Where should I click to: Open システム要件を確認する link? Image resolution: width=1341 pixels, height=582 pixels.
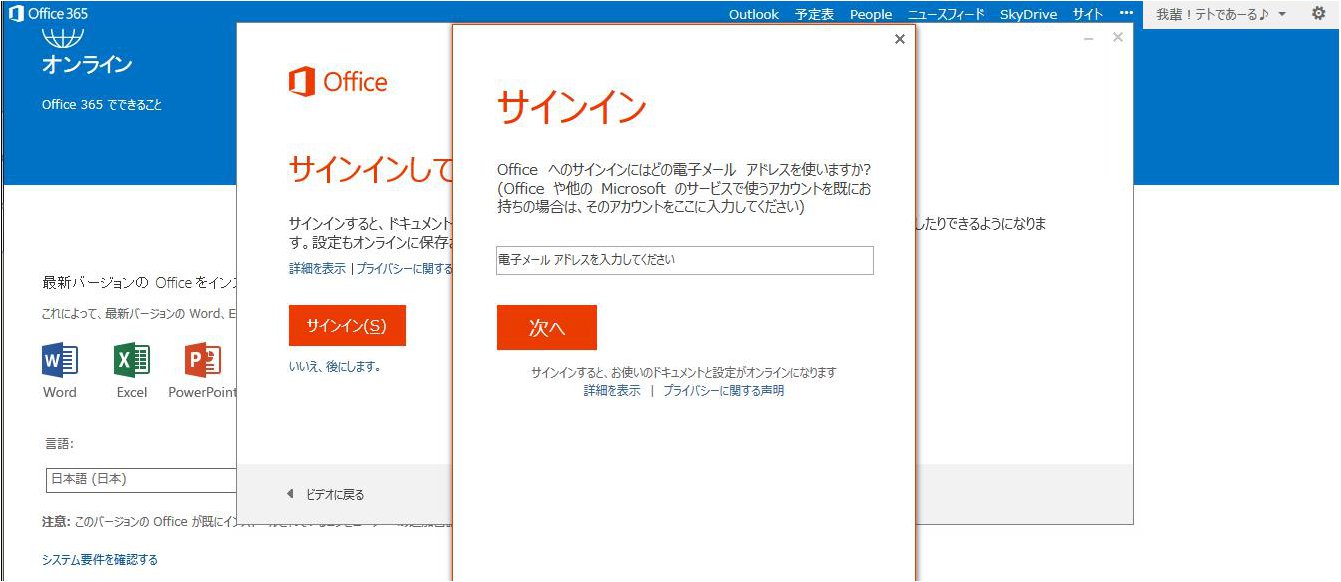pyautogui.click(x=100, y=560)
